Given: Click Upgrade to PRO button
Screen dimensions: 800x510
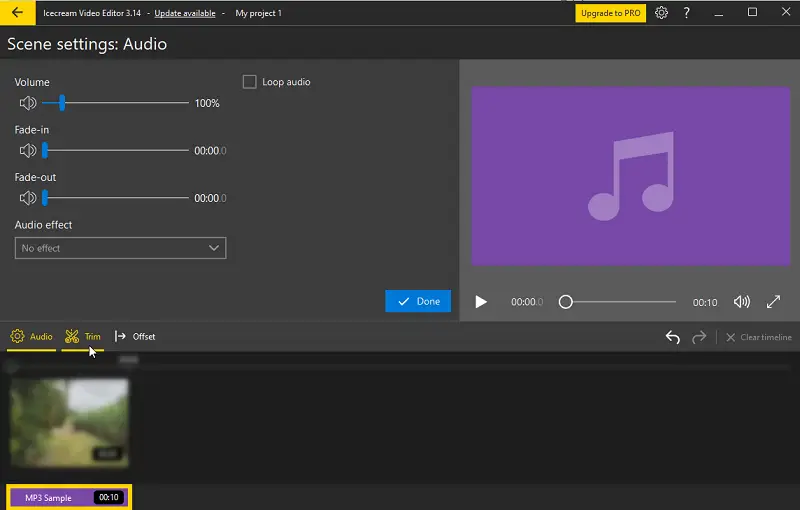Looking at the screenshot, I should point(611,13).
